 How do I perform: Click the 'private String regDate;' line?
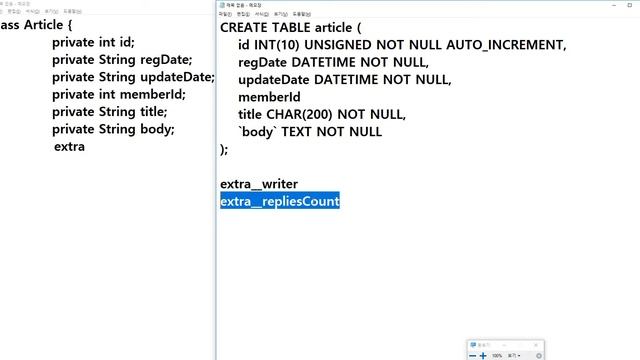[x=122, y=60]
